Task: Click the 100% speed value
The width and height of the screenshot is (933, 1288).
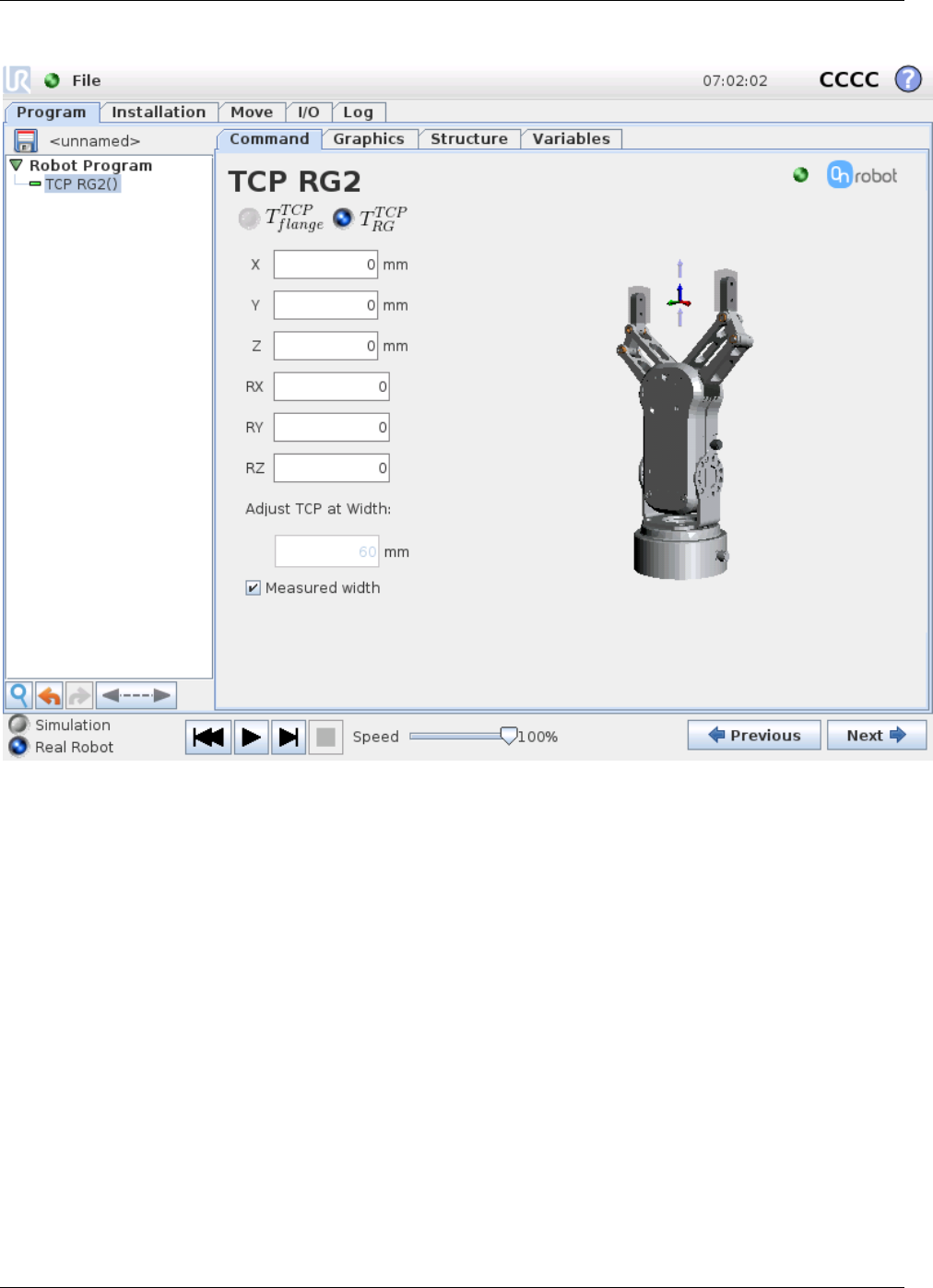Action: (x=538, y=737)
